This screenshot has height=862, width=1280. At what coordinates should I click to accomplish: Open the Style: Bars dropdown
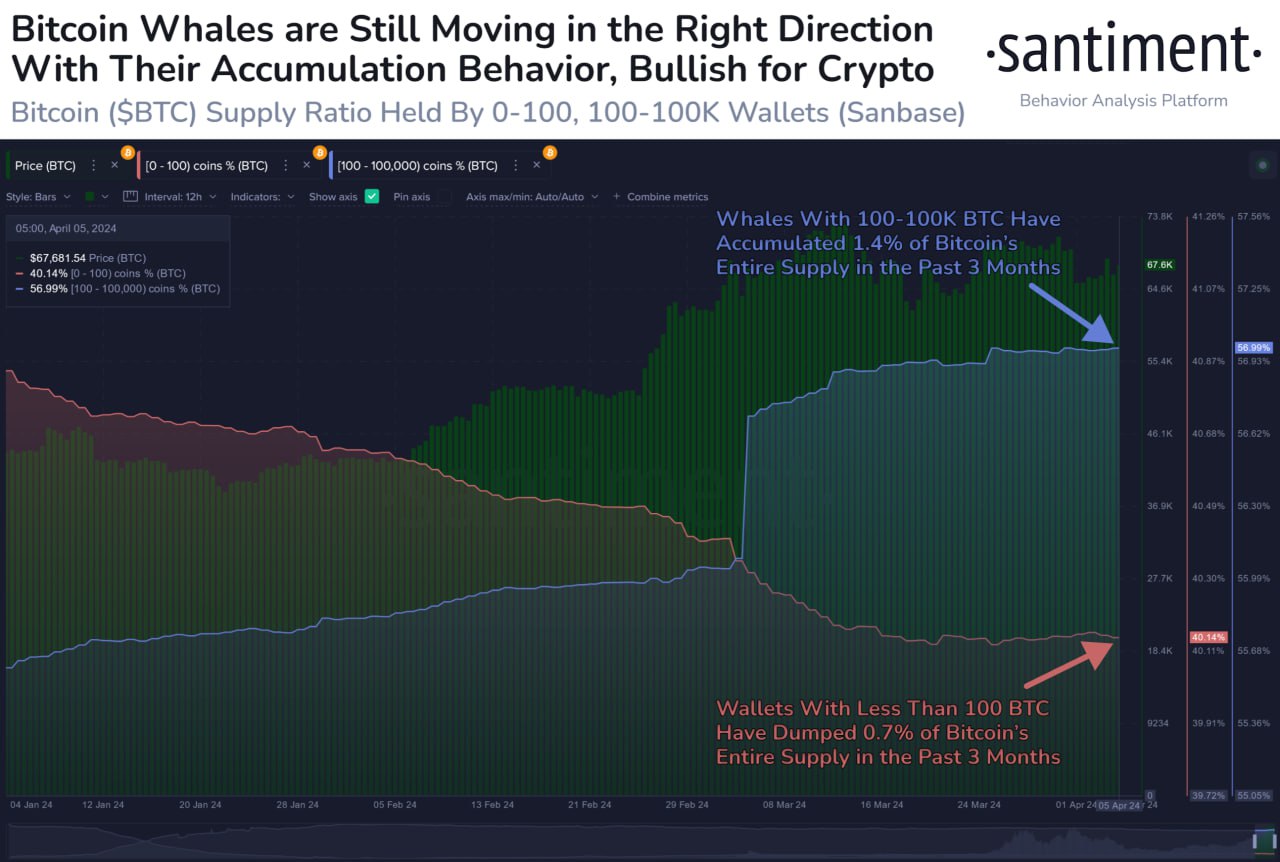point(40,197)
